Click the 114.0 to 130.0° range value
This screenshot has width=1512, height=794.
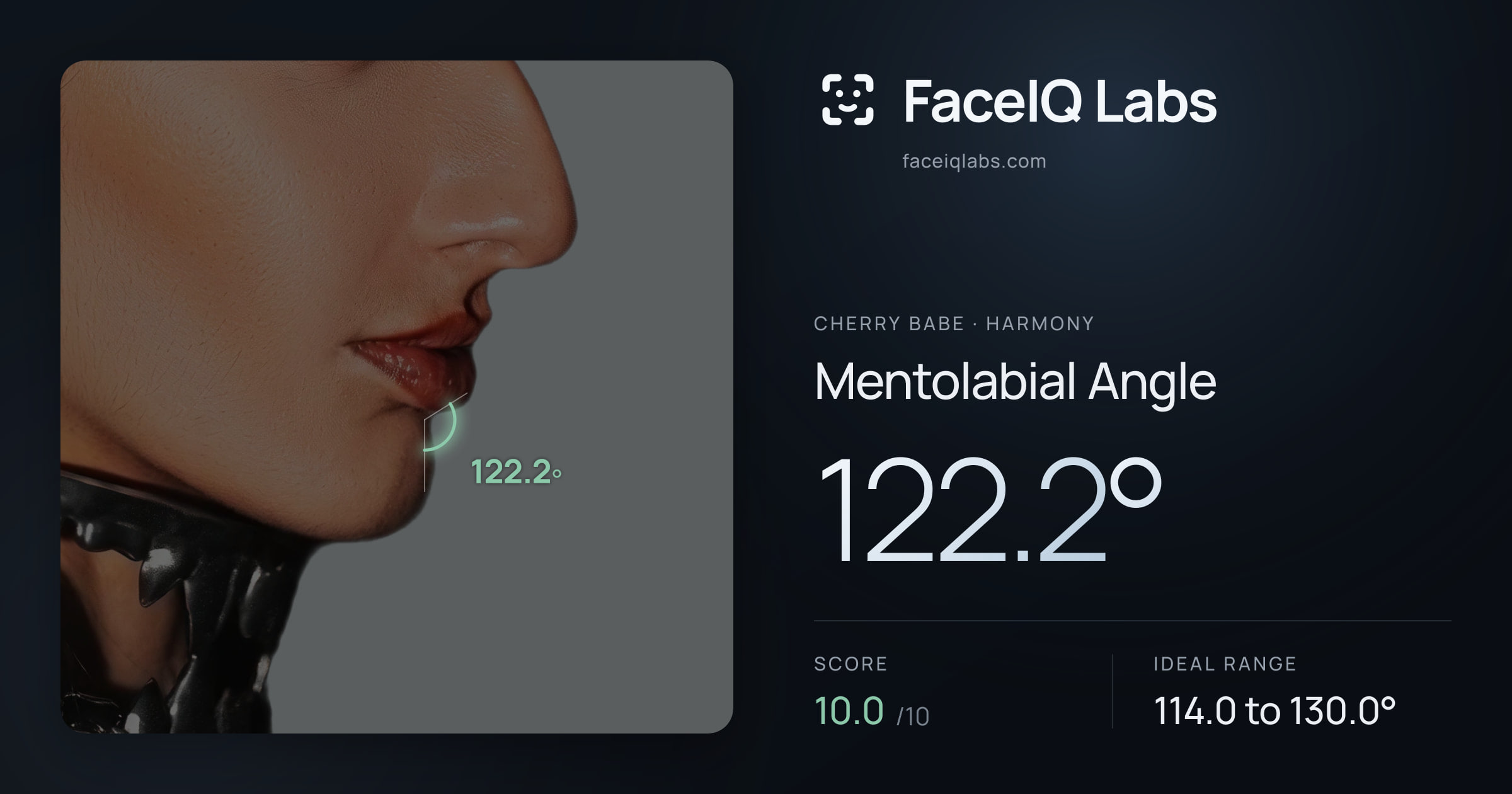(1274, 711)
